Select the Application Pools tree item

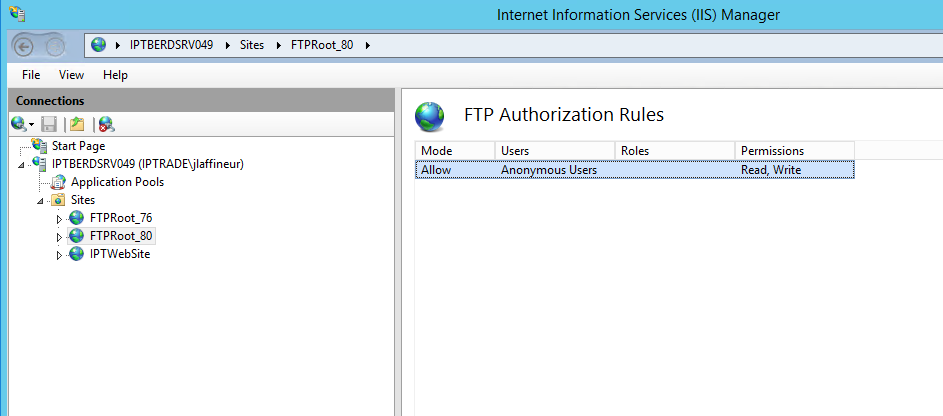coord(117,182)
